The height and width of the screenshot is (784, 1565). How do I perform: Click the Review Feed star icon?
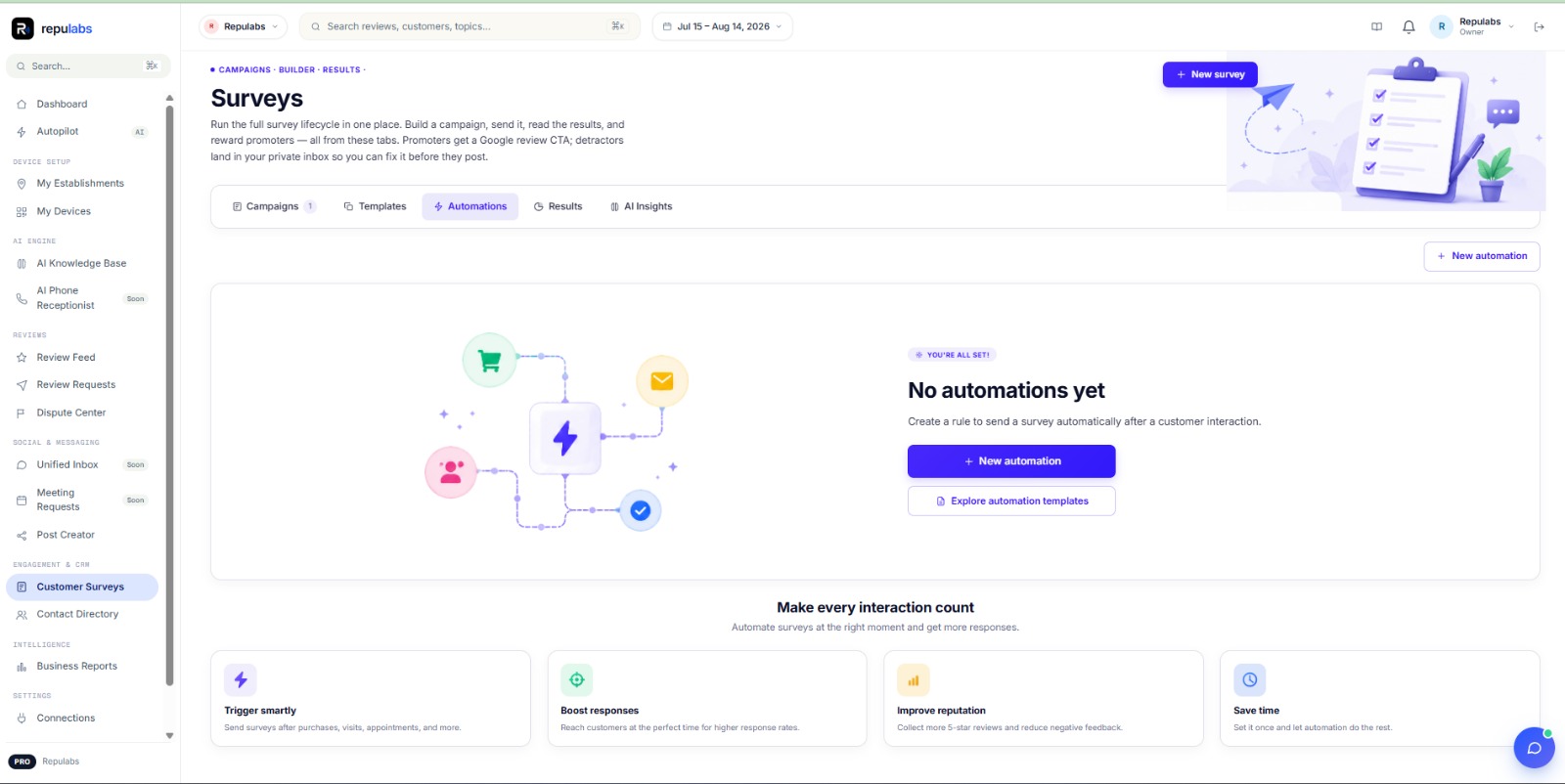click(22, 357)
